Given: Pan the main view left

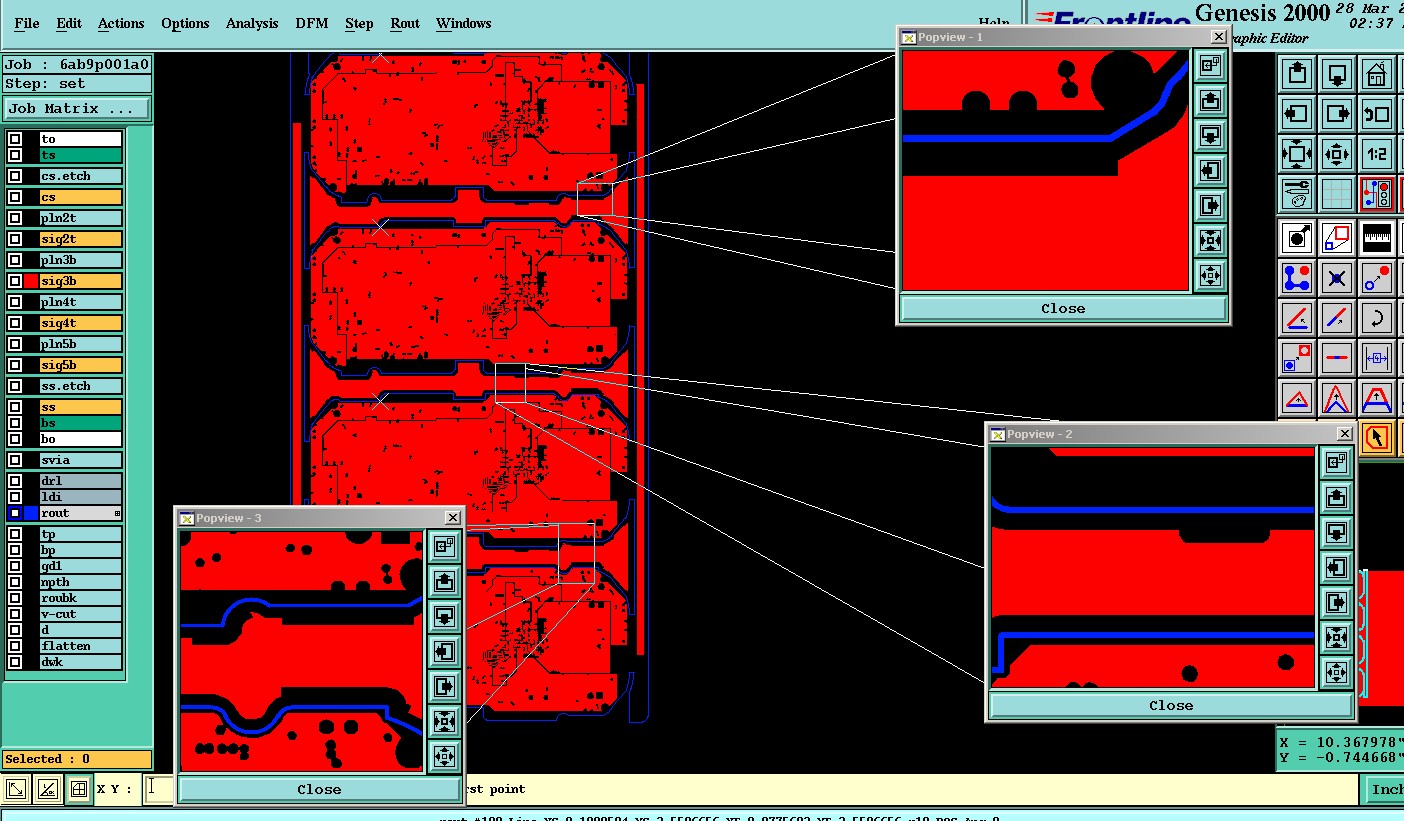Looking at the screenshot, I should [x=1297, y=114].
